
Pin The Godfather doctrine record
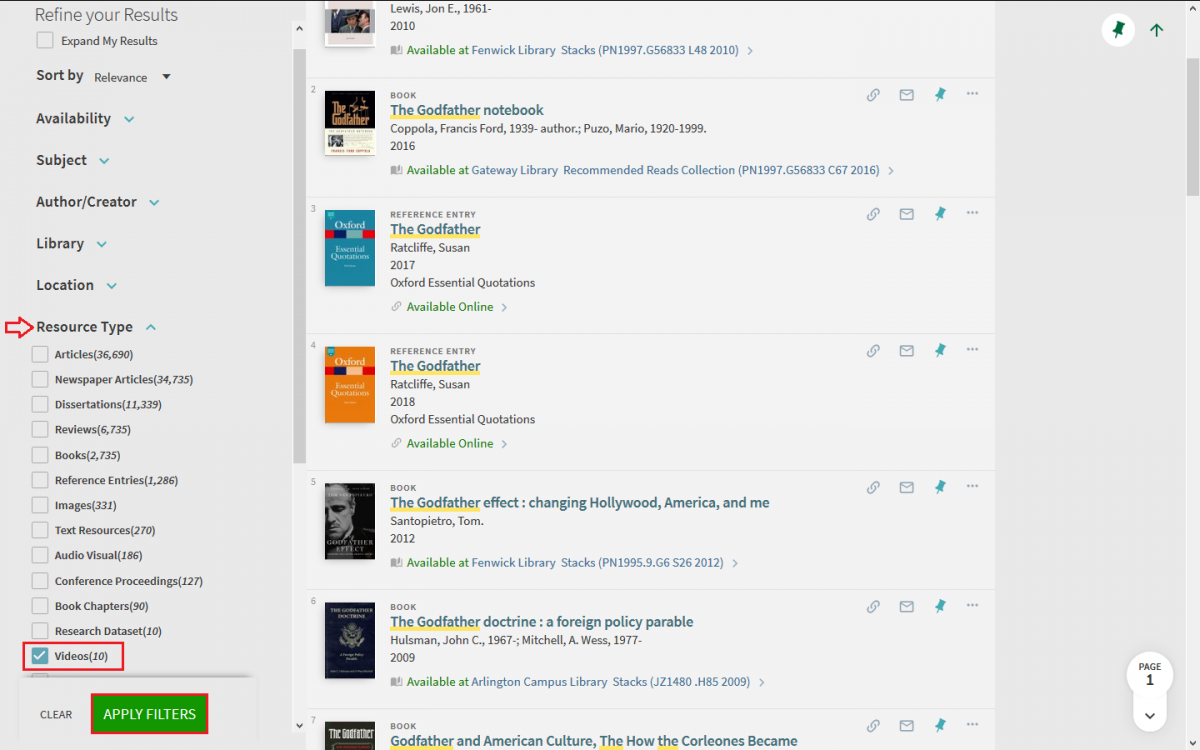(x=940, y=606)
